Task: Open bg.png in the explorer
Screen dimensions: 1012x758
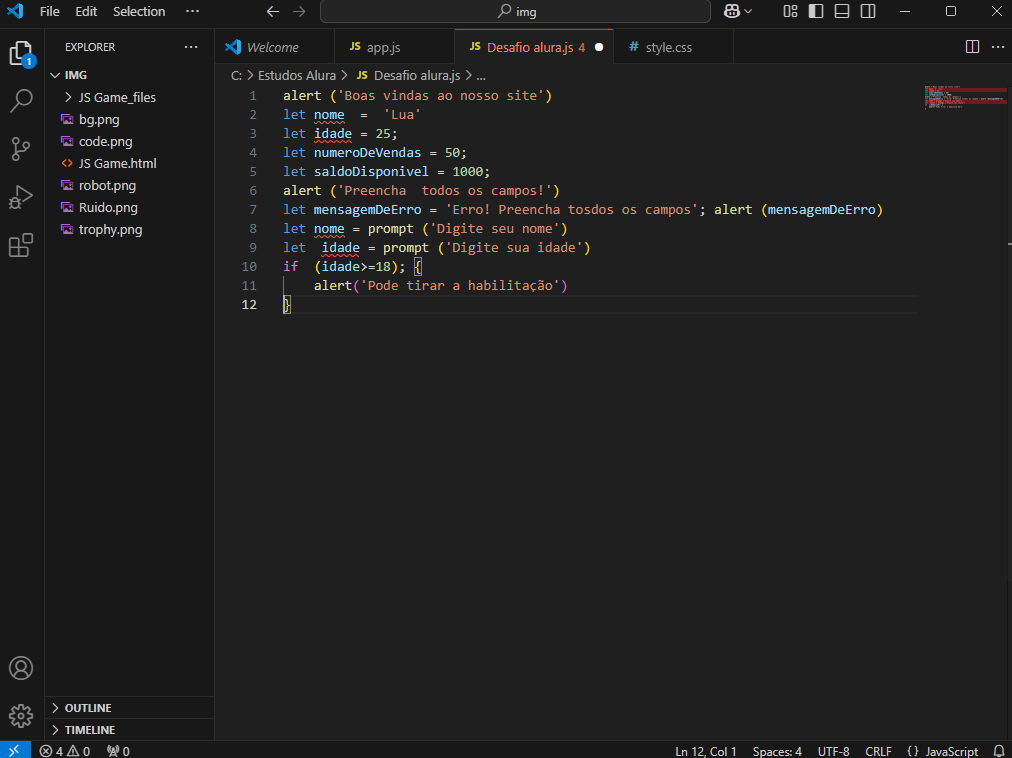Action: point(99,119)
